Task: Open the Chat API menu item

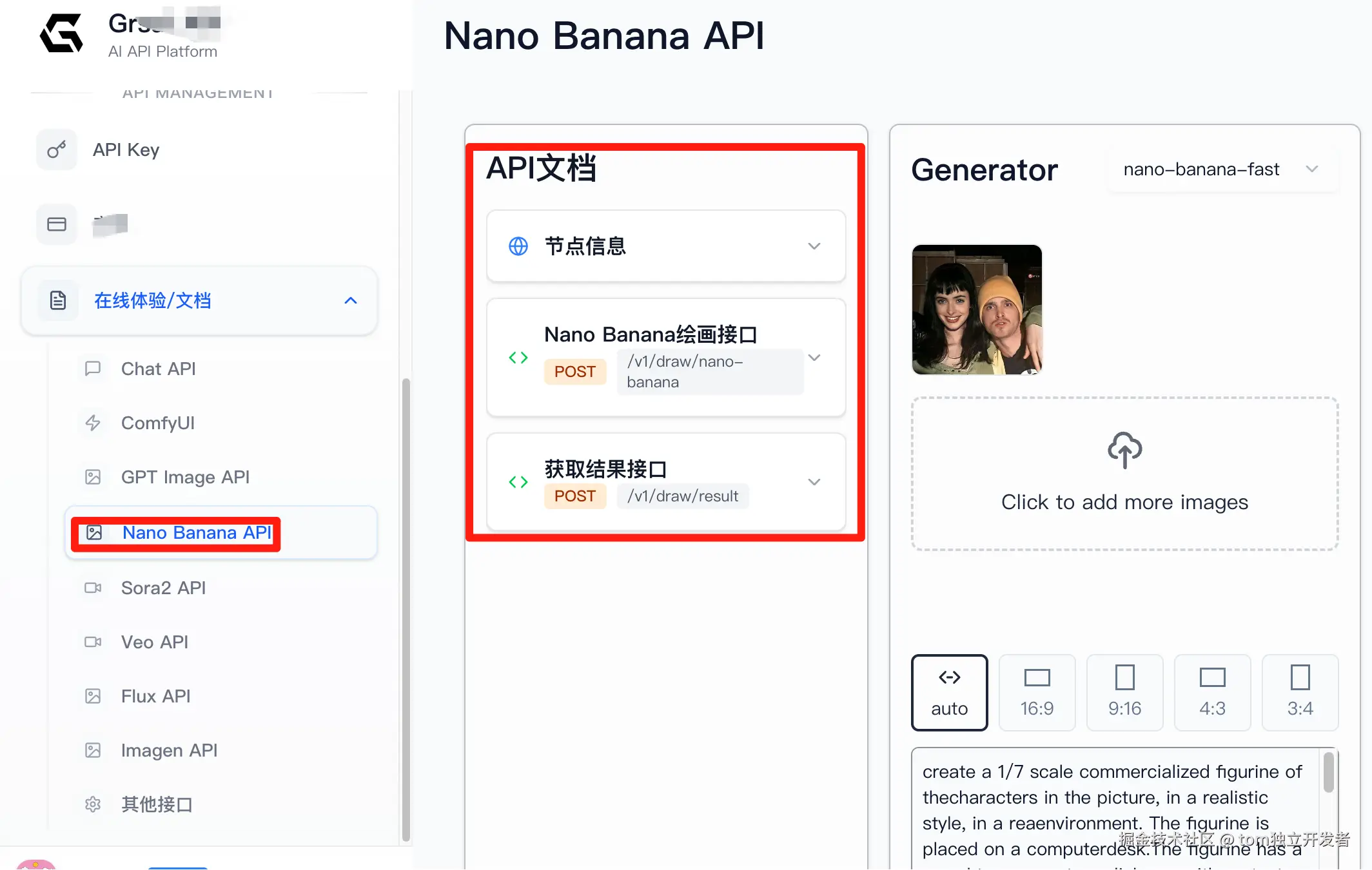Action: 158,369
